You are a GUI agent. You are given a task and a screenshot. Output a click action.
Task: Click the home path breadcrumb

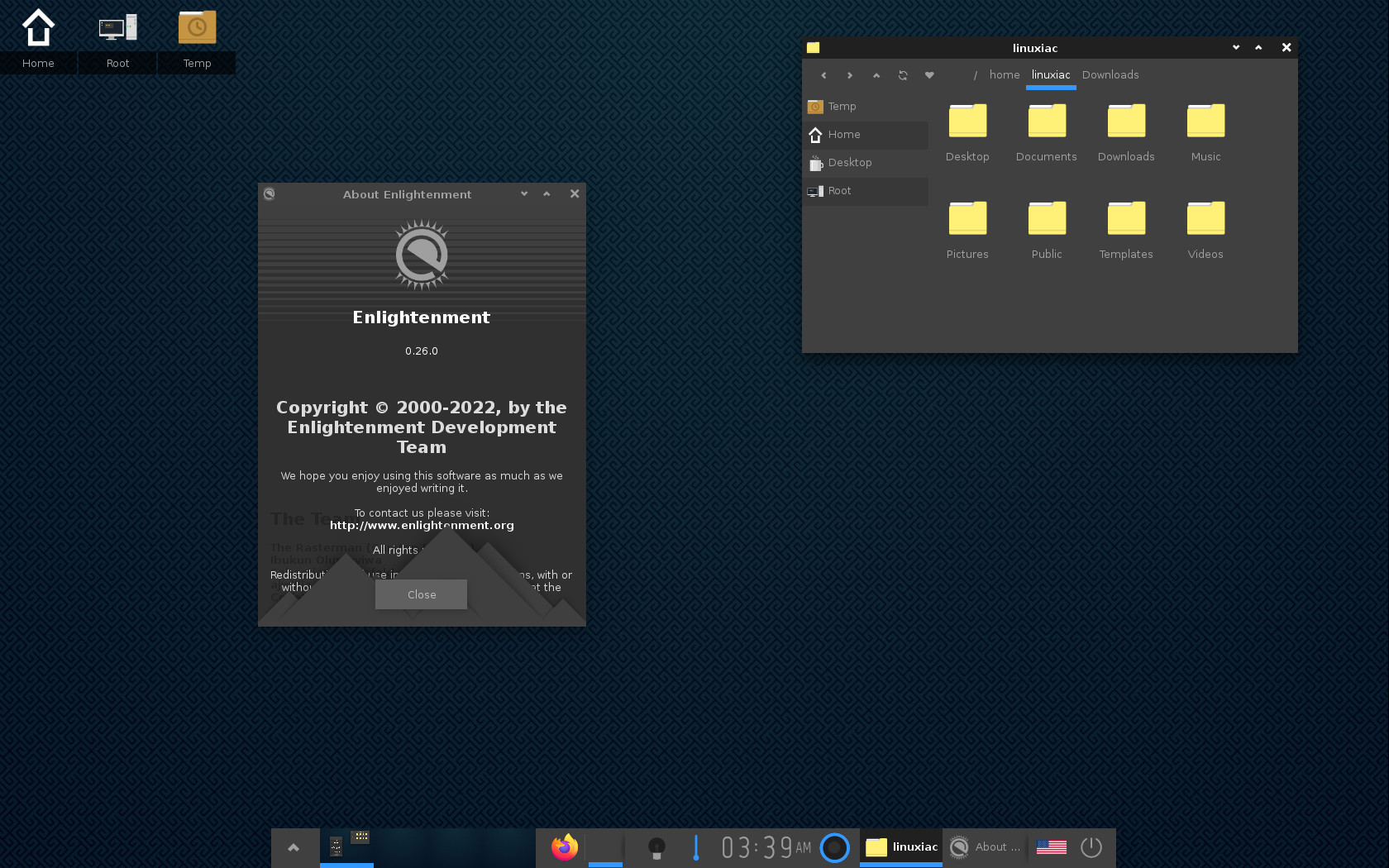(1005, 75)
